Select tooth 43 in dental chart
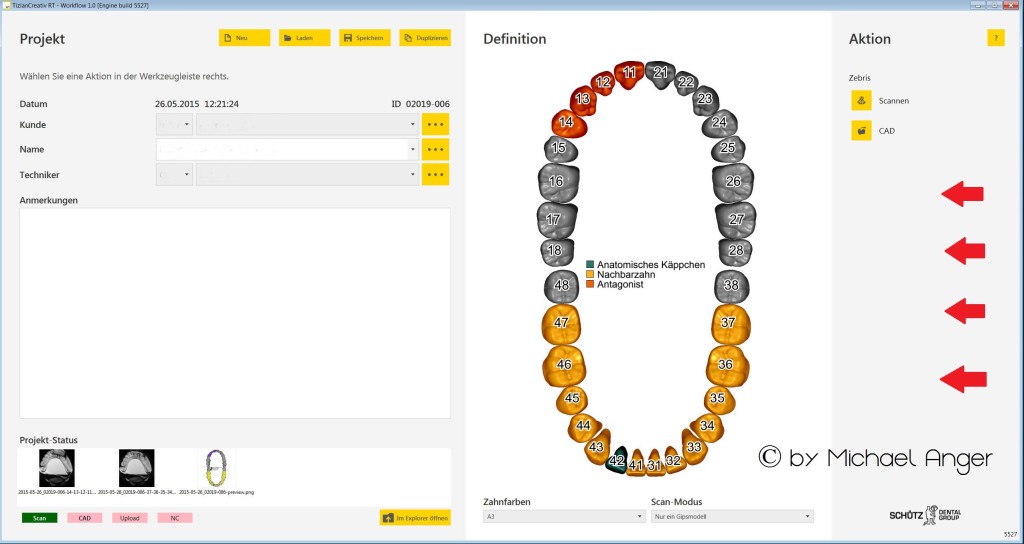Viewport: 1024px width, 544px height. click(597, 446)
